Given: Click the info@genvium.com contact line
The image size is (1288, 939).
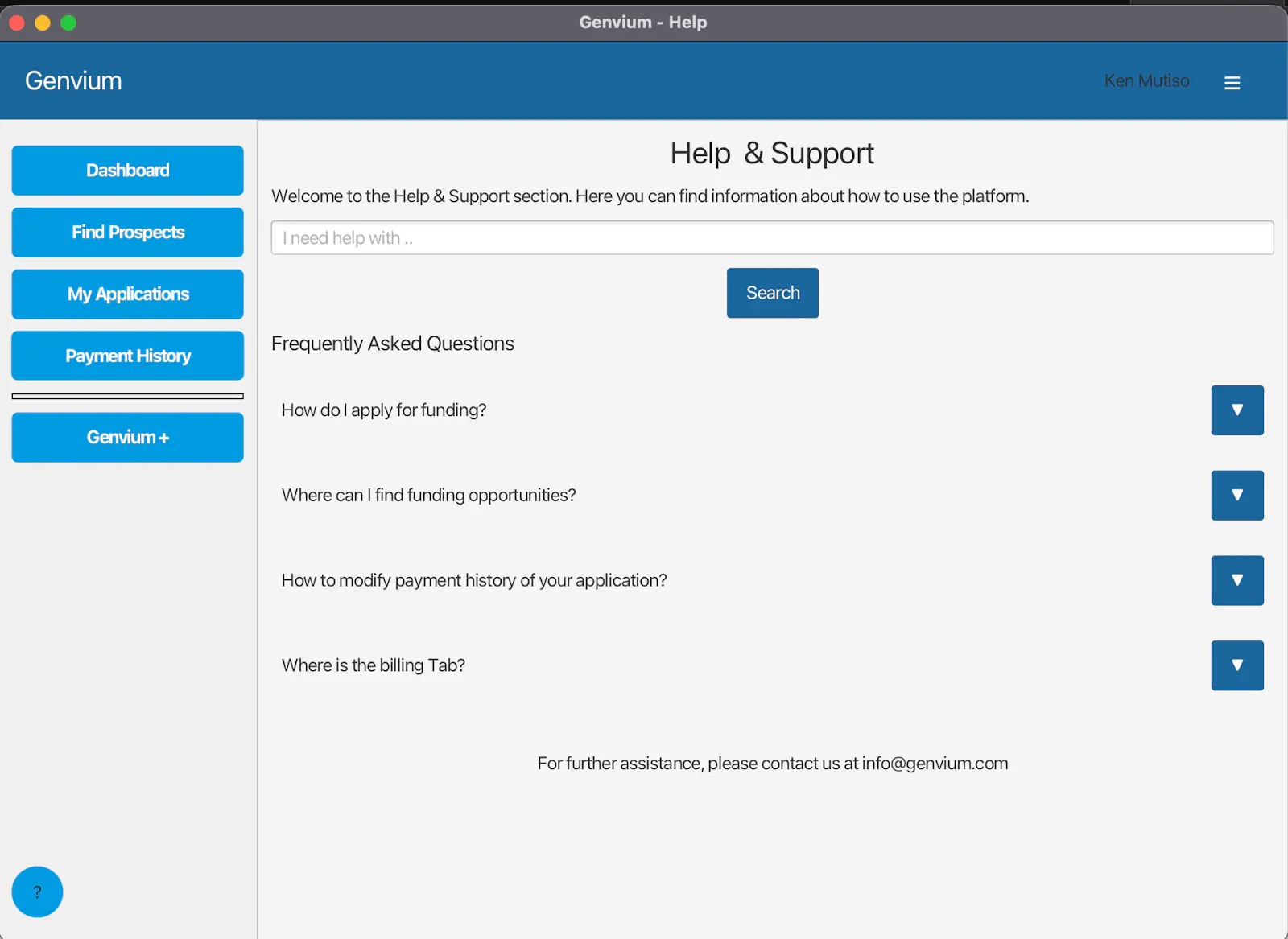Looking at the screenshot, I should click(x=773, y=764).
